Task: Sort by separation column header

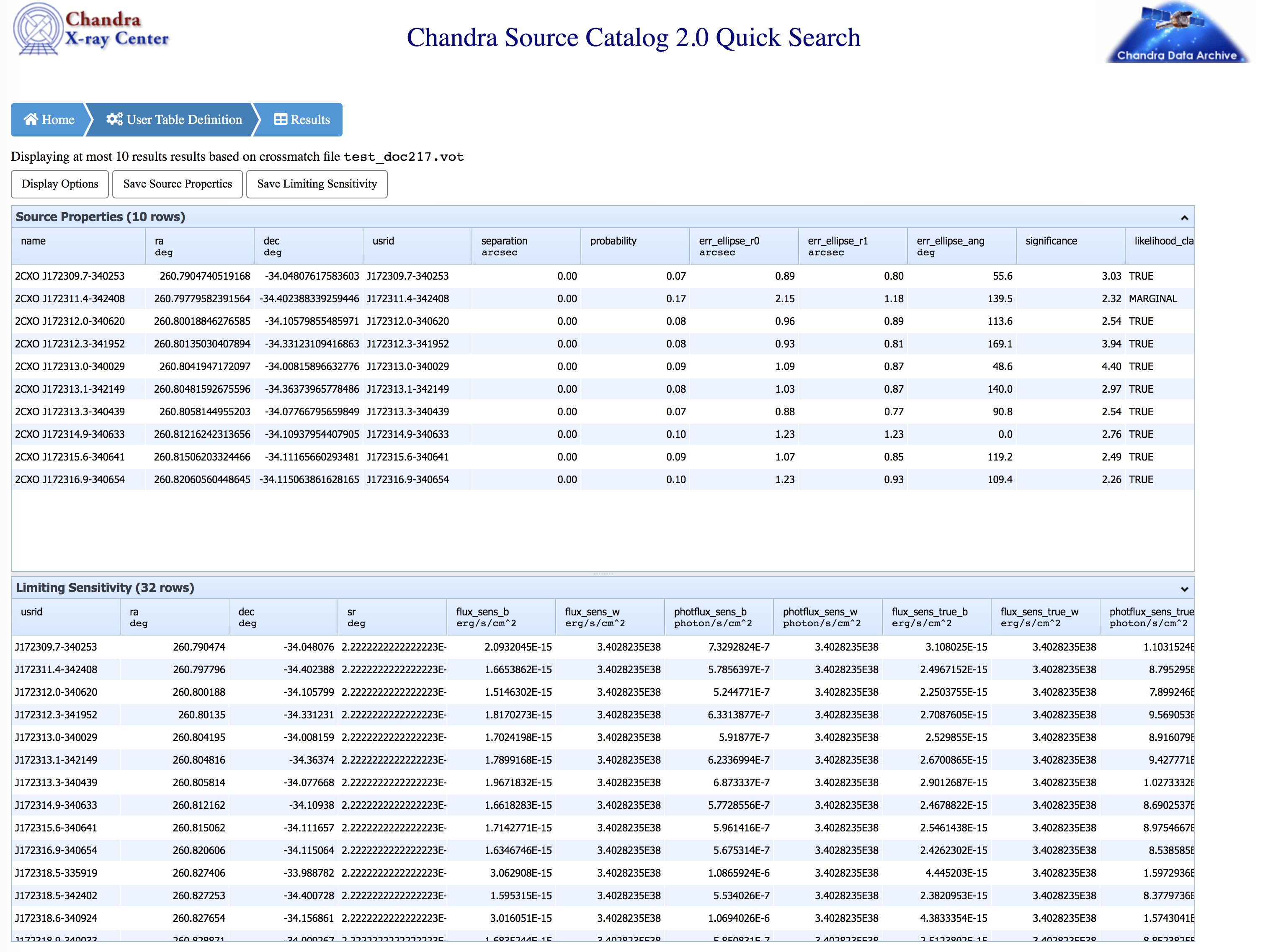Action: [526, 247]
